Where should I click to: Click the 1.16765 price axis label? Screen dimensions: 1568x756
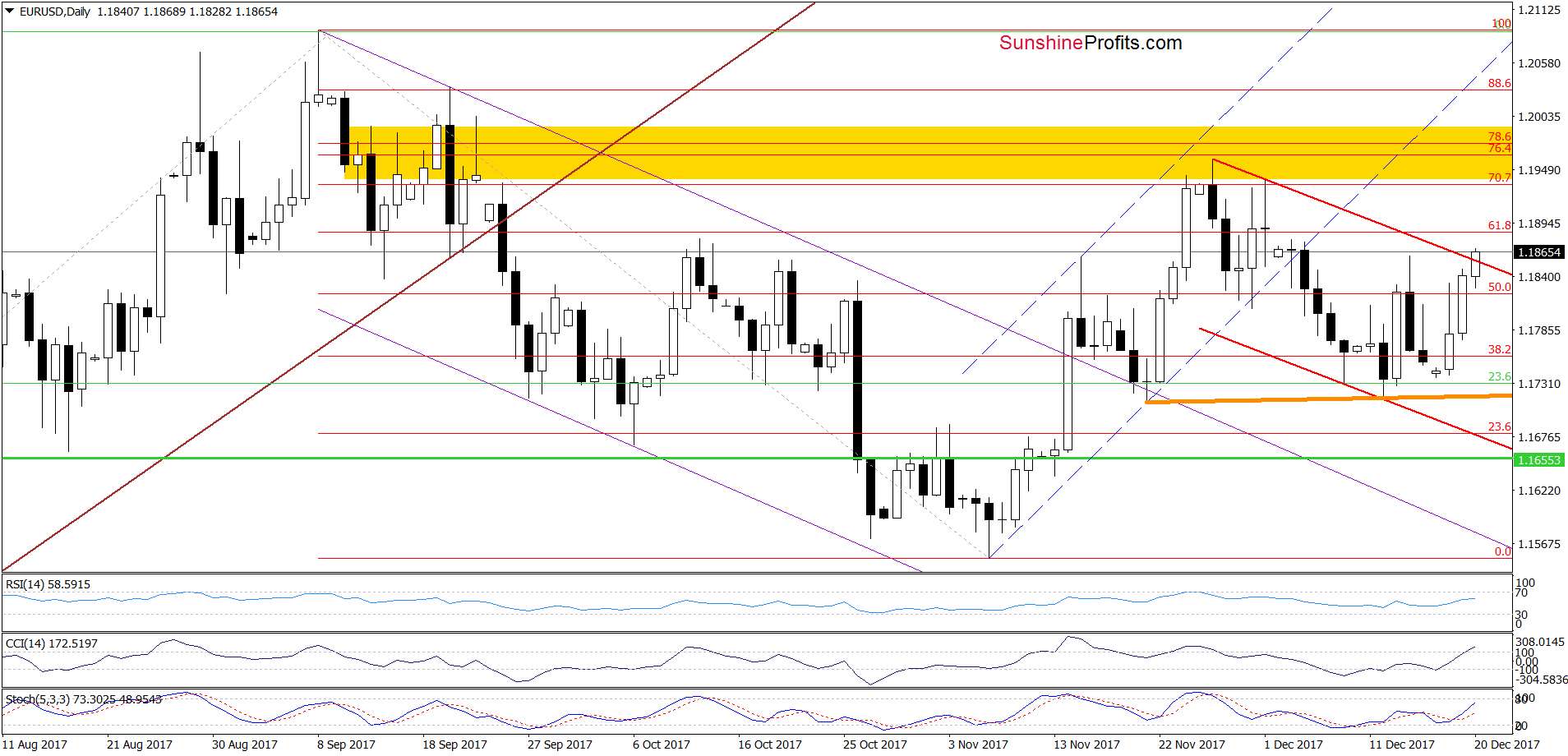pos(1539,437)
